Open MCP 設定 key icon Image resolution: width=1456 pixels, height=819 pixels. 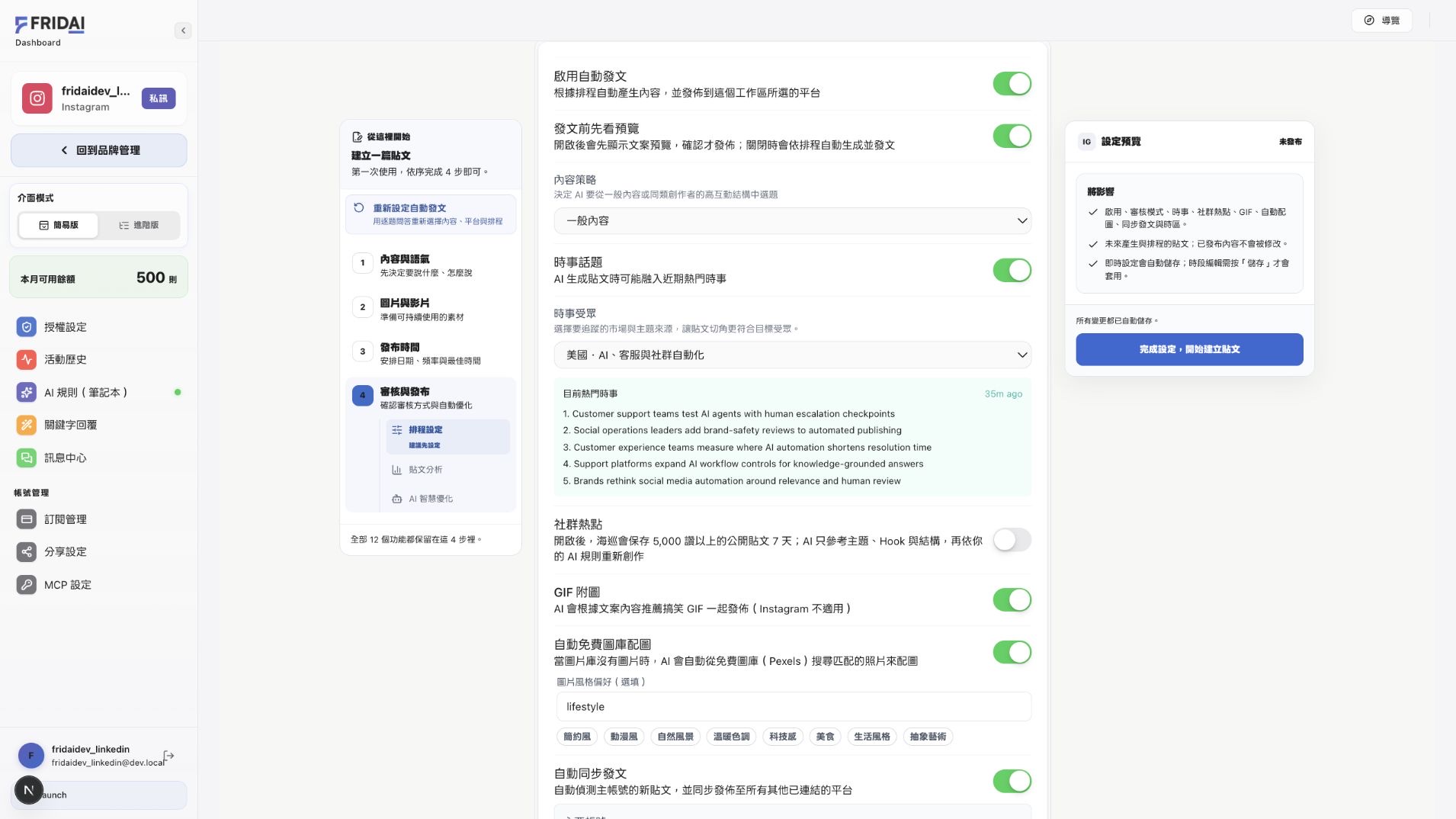[x=27, y=585]
